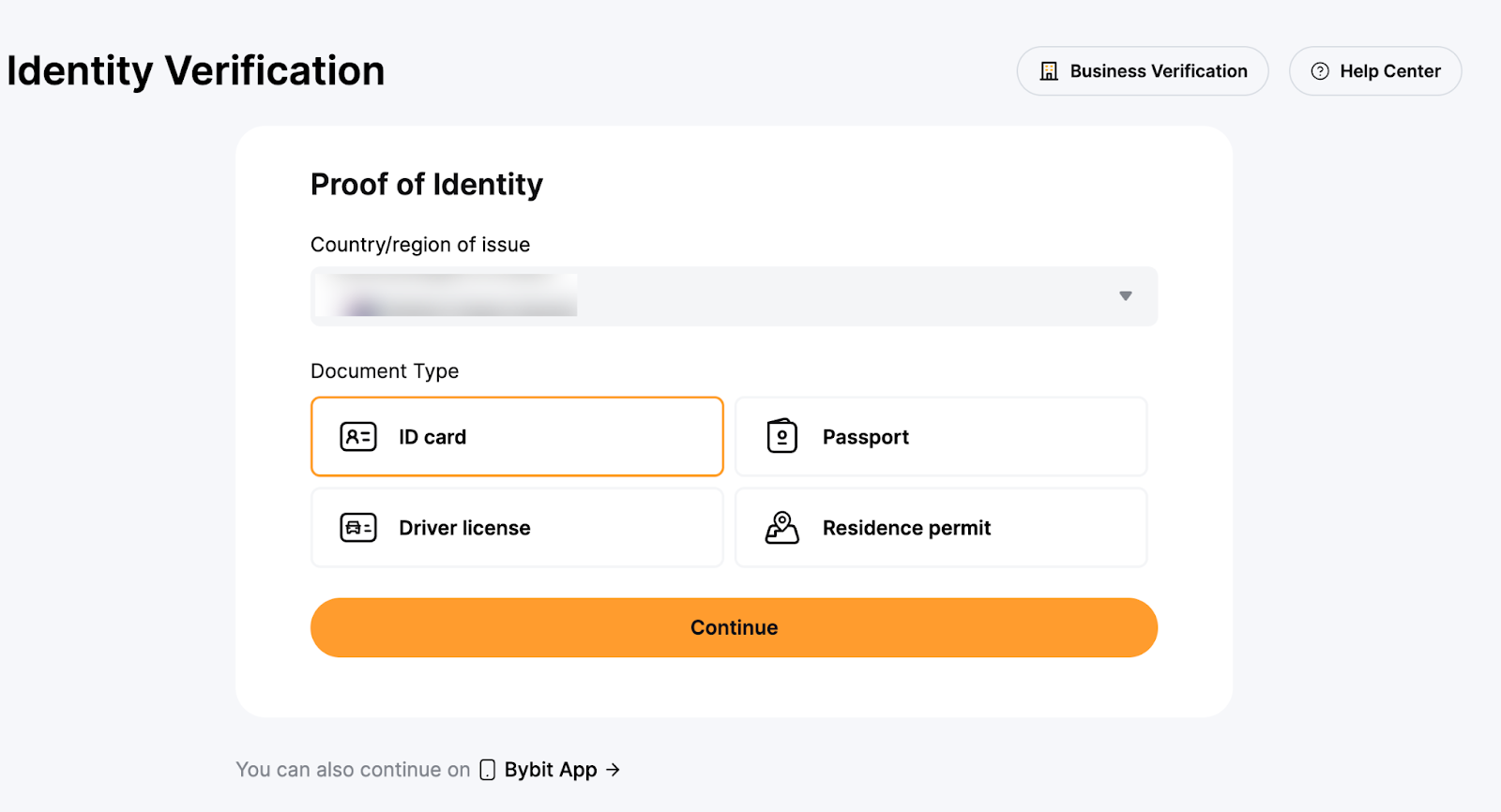Click the Passport booklet icon
Image resolution: width=1501 pixels, height=812 pixels.
[781, 436]
